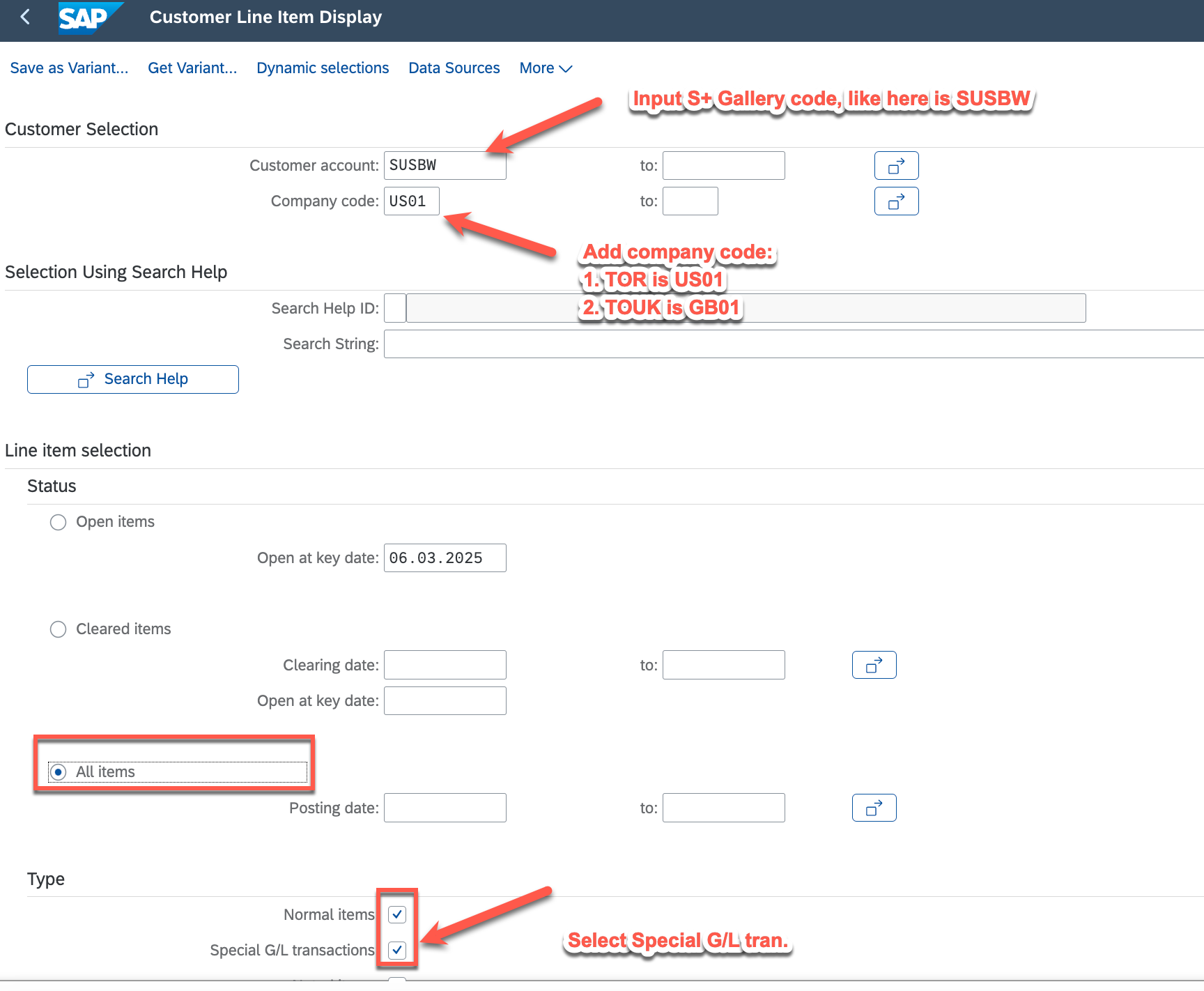Toggle the Special G/L transactions checkbox
The width and height of the screenshot is (1204, 991).
pos(397,950)
